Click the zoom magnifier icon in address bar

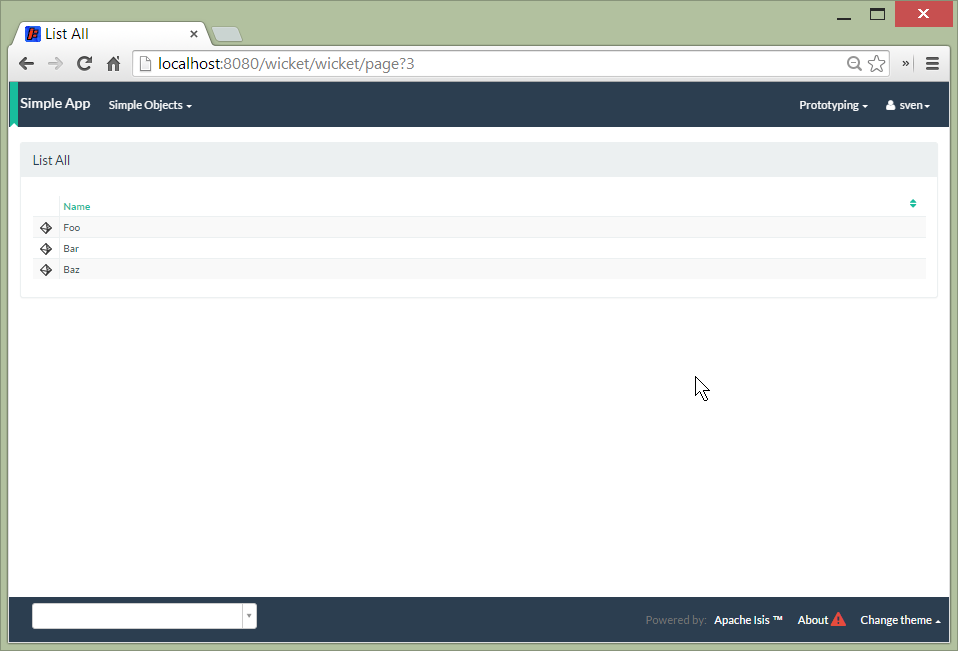pyautogui.click(x=854, y=64)
